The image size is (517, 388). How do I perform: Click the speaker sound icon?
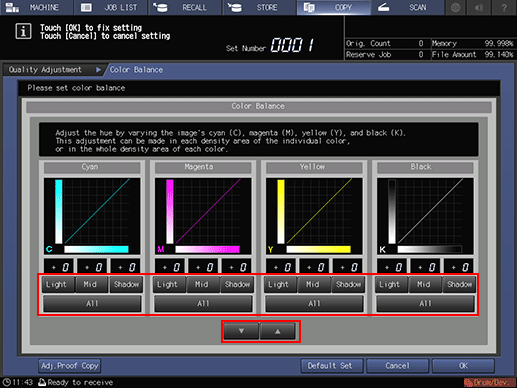point(479,7)
